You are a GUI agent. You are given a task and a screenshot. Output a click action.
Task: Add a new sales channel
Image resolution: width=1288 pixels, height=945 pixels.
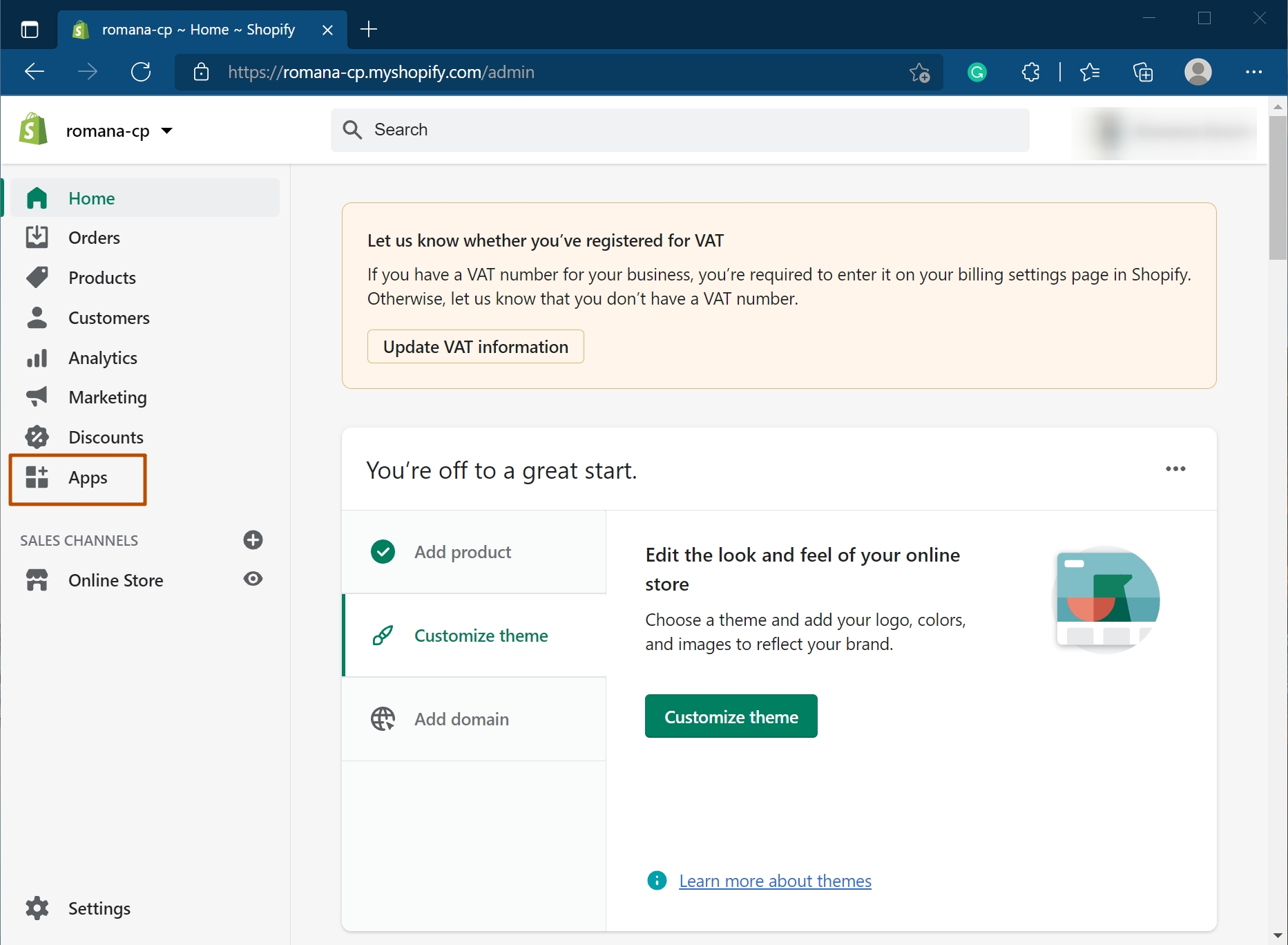pos(253,540)
